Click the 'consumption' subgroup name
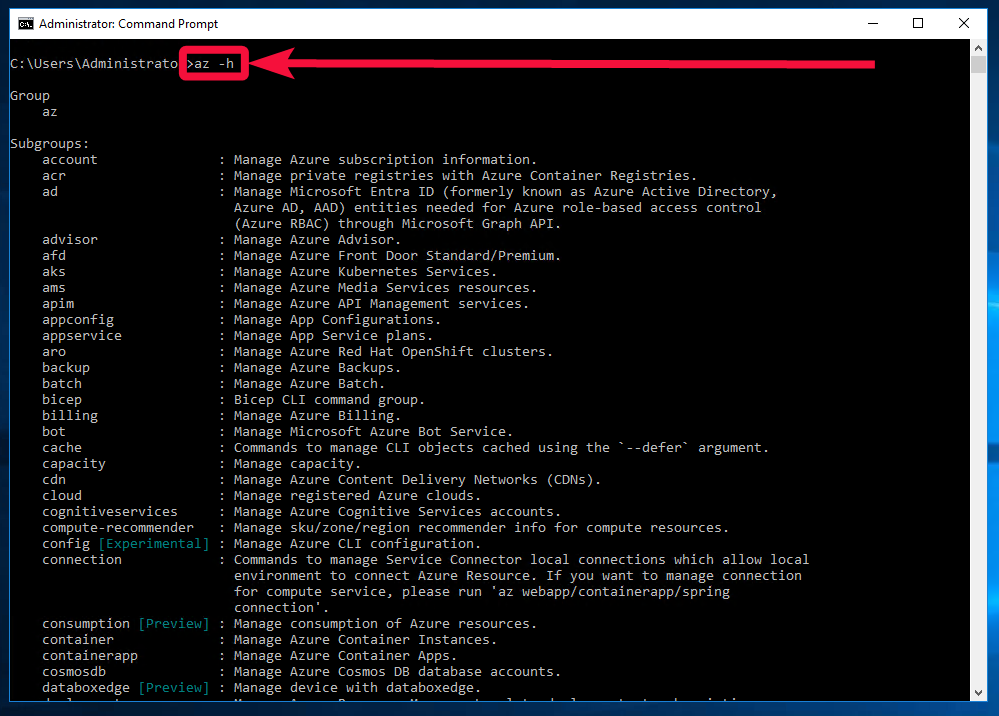 pos(86,624)
